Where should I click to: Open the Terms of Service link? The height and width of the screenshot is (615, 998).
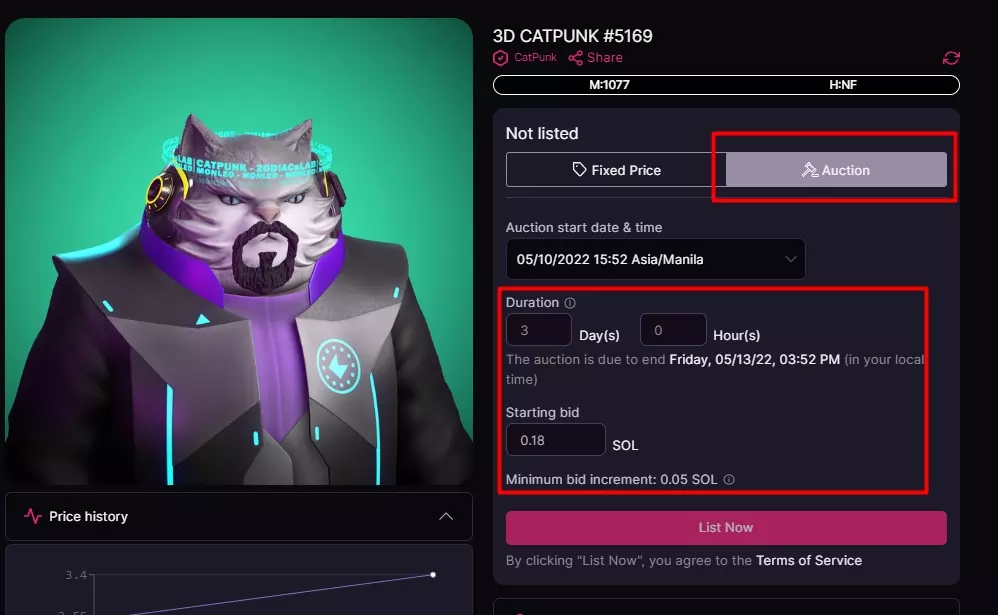809,560
